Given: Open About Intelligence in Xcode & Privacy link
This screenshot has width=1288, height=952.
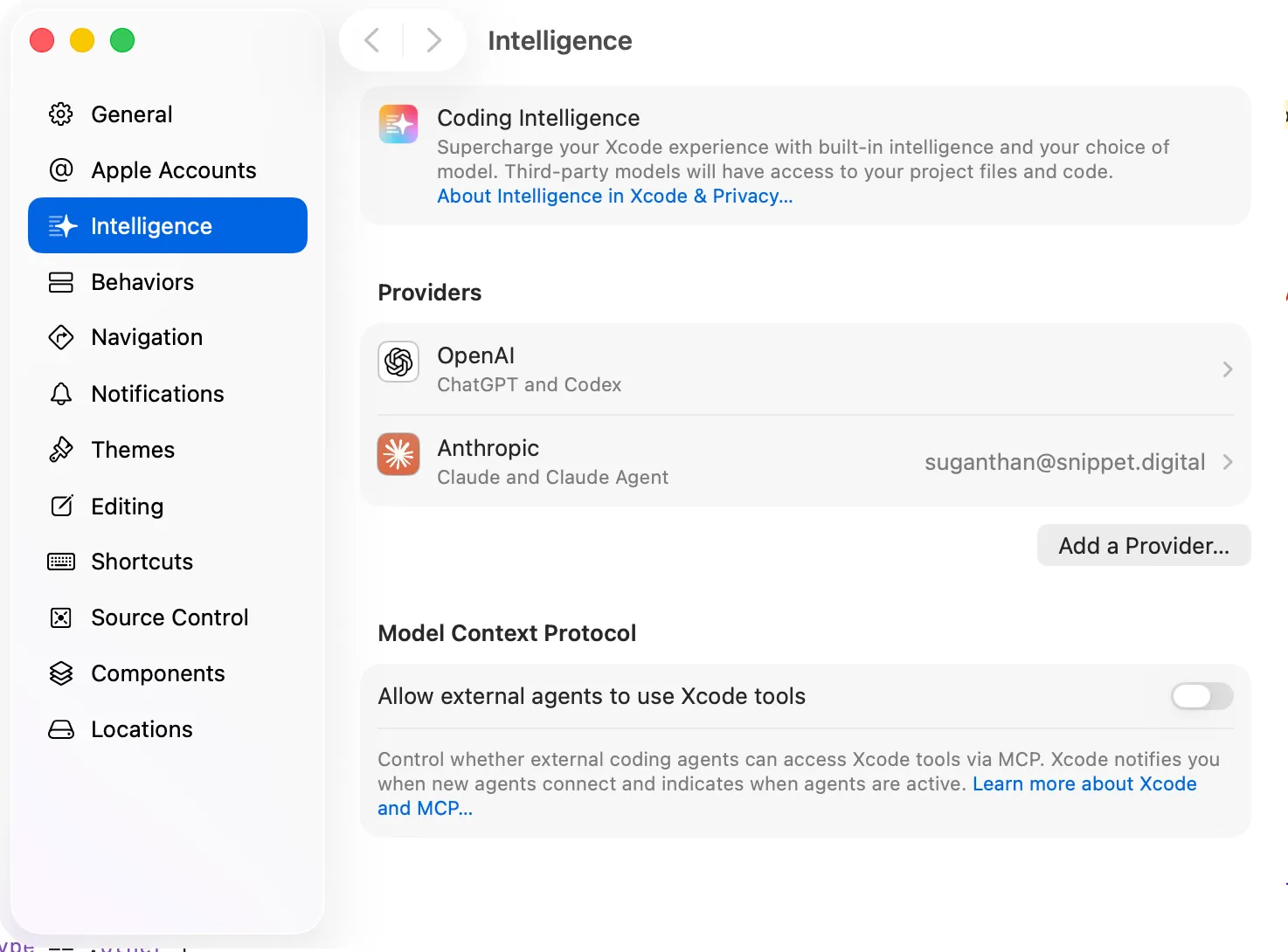Looking at the screenshot, I should click(x=615, y=197).
